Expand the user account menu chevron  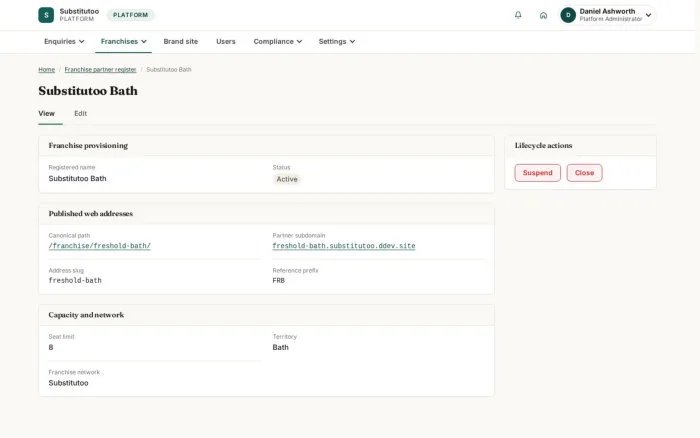coord(648,15)
